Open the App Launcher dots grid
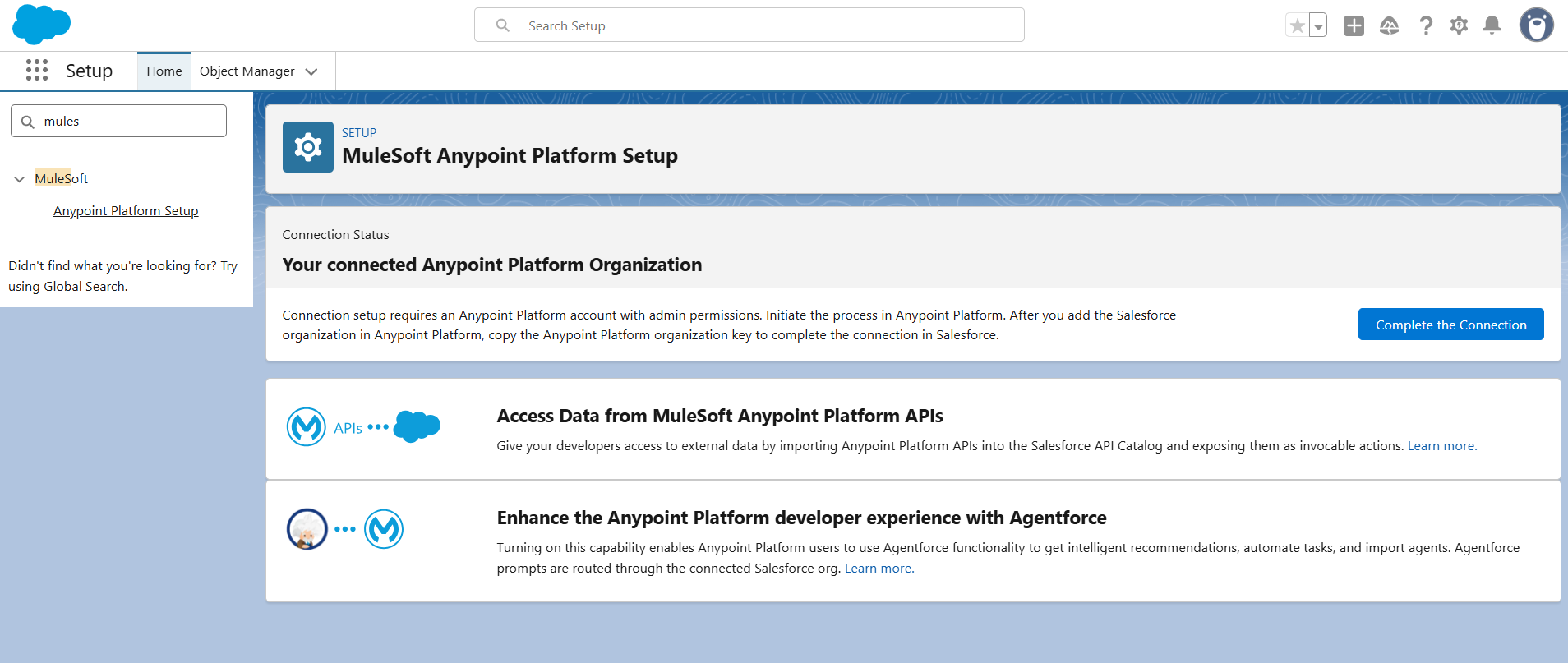The height and width of the screenshot is (663, 1568). pyautogui.click(x=37, y=71)
